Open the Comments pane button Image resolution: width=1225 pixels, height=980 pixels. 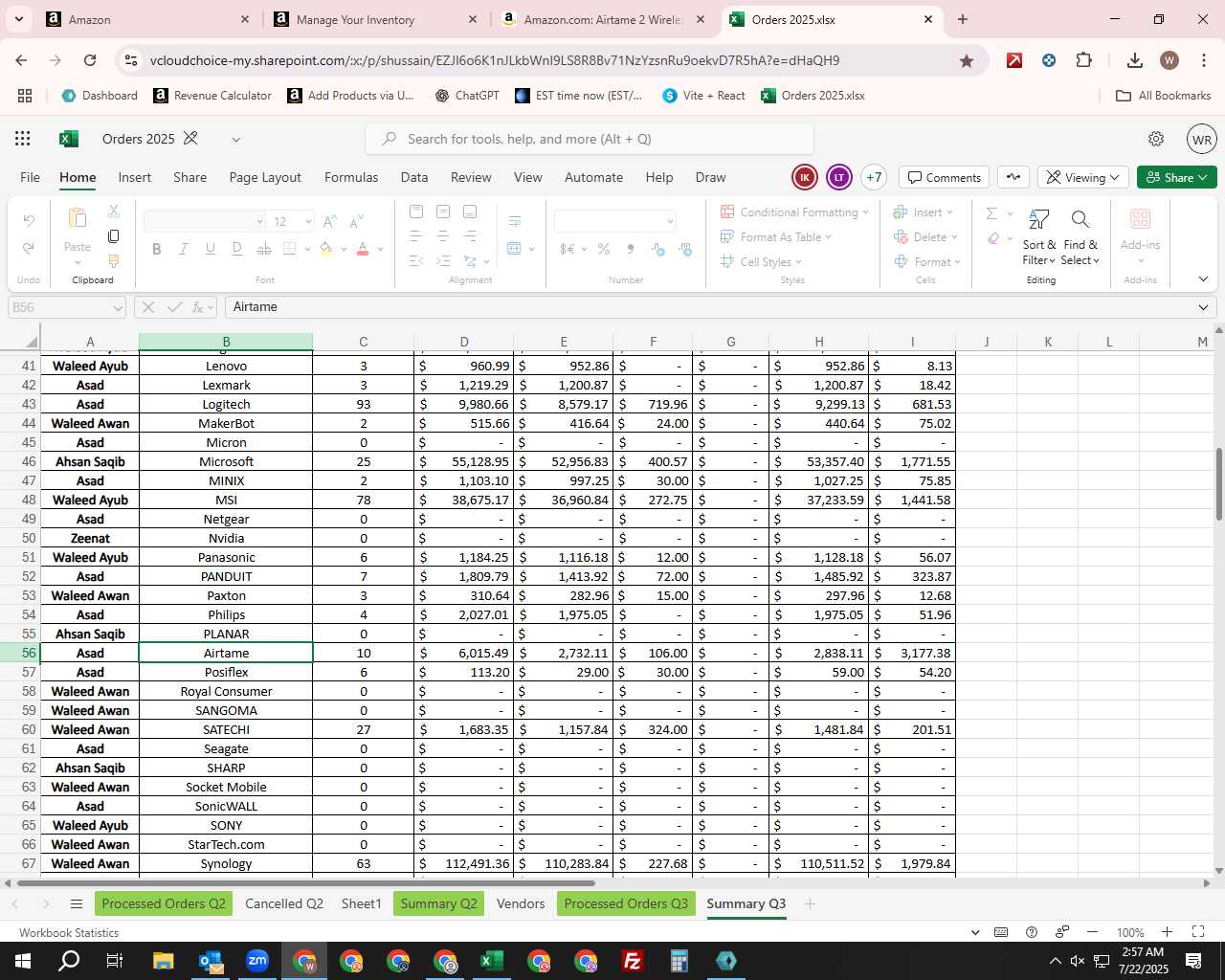(945, 177)
